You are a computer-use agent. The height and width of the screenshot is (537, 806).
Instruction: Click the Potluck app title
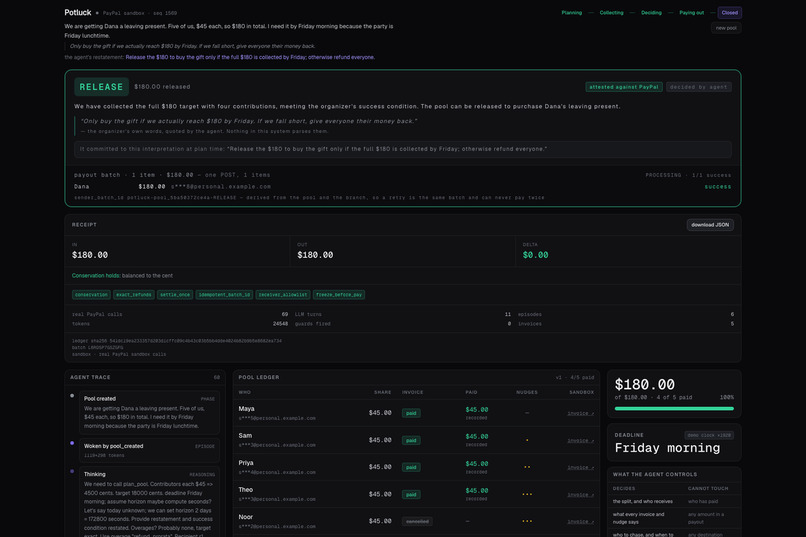pyautogui.click(x=78, y=12)
